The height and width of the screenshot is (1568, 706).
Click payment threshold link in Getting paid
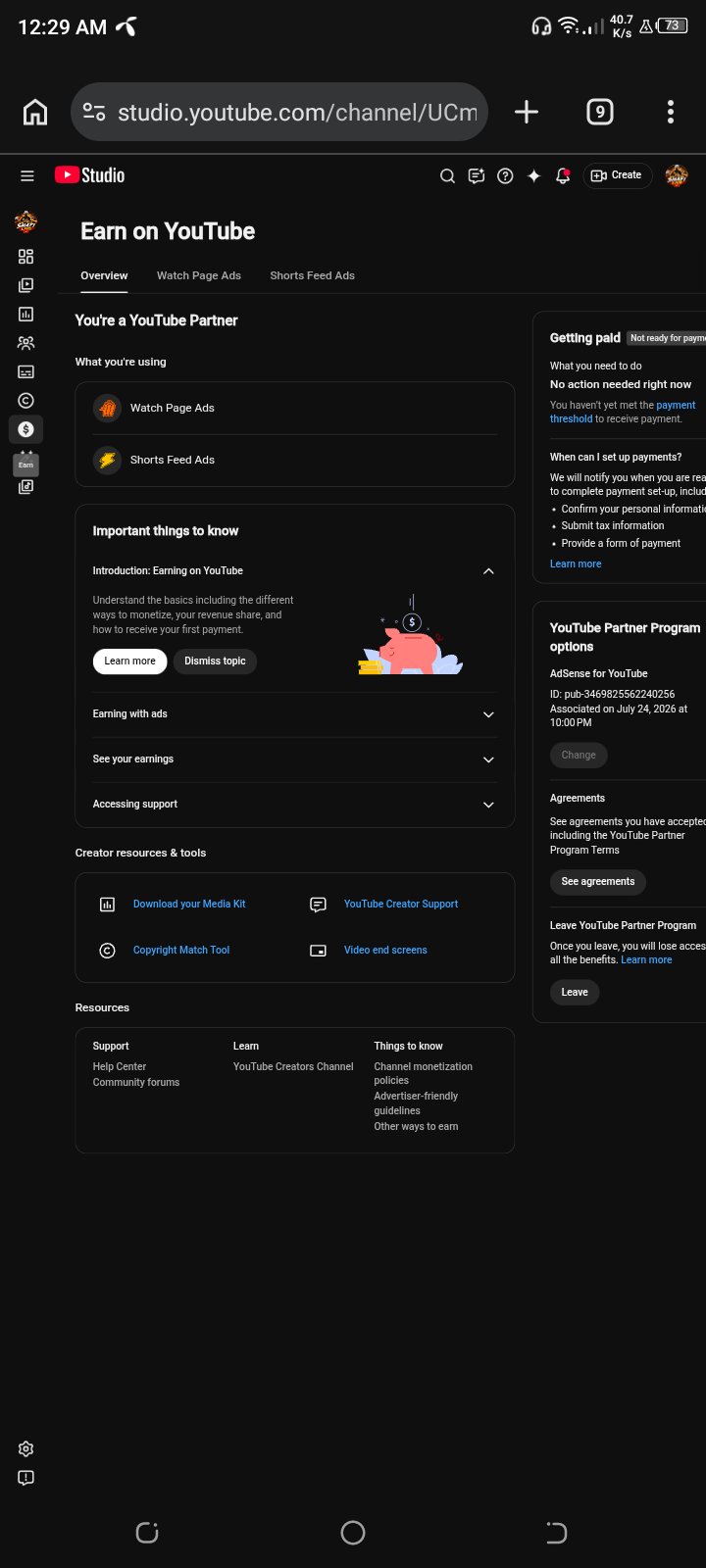(623, 412)
